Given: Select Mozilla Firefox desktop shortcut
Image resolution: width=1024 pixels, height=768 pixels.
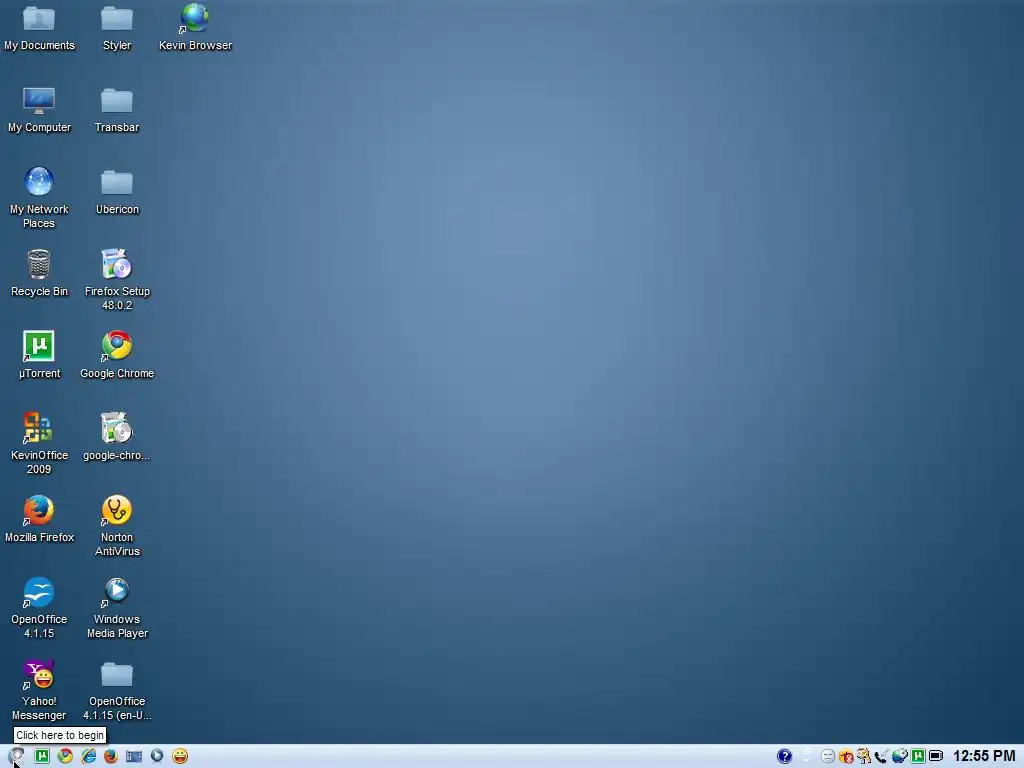Looking at the screenshot, I should tap(39, 510).
